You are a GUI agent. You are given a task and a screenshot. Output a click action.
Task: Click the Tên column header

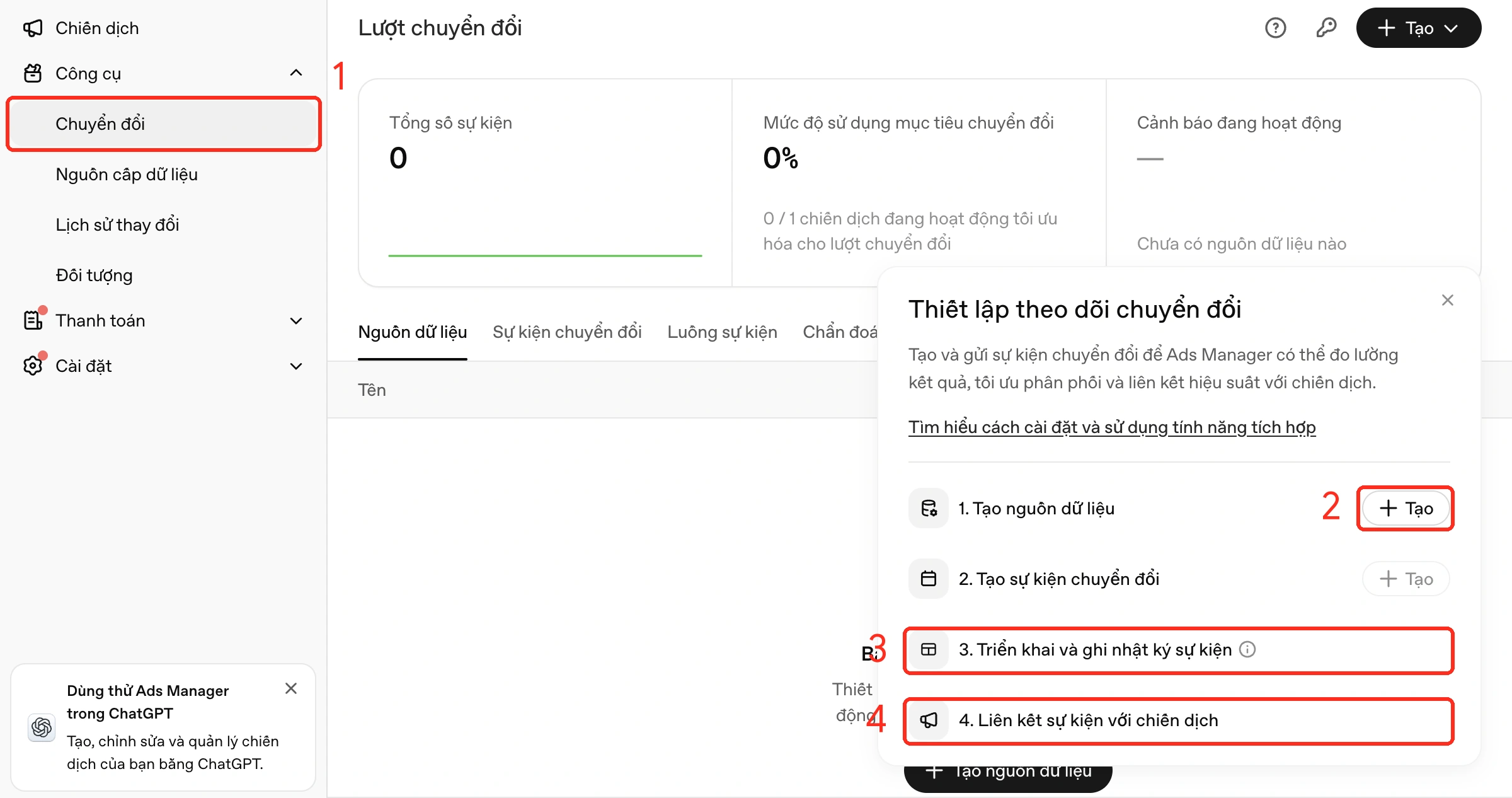click(x=372, y=390)
